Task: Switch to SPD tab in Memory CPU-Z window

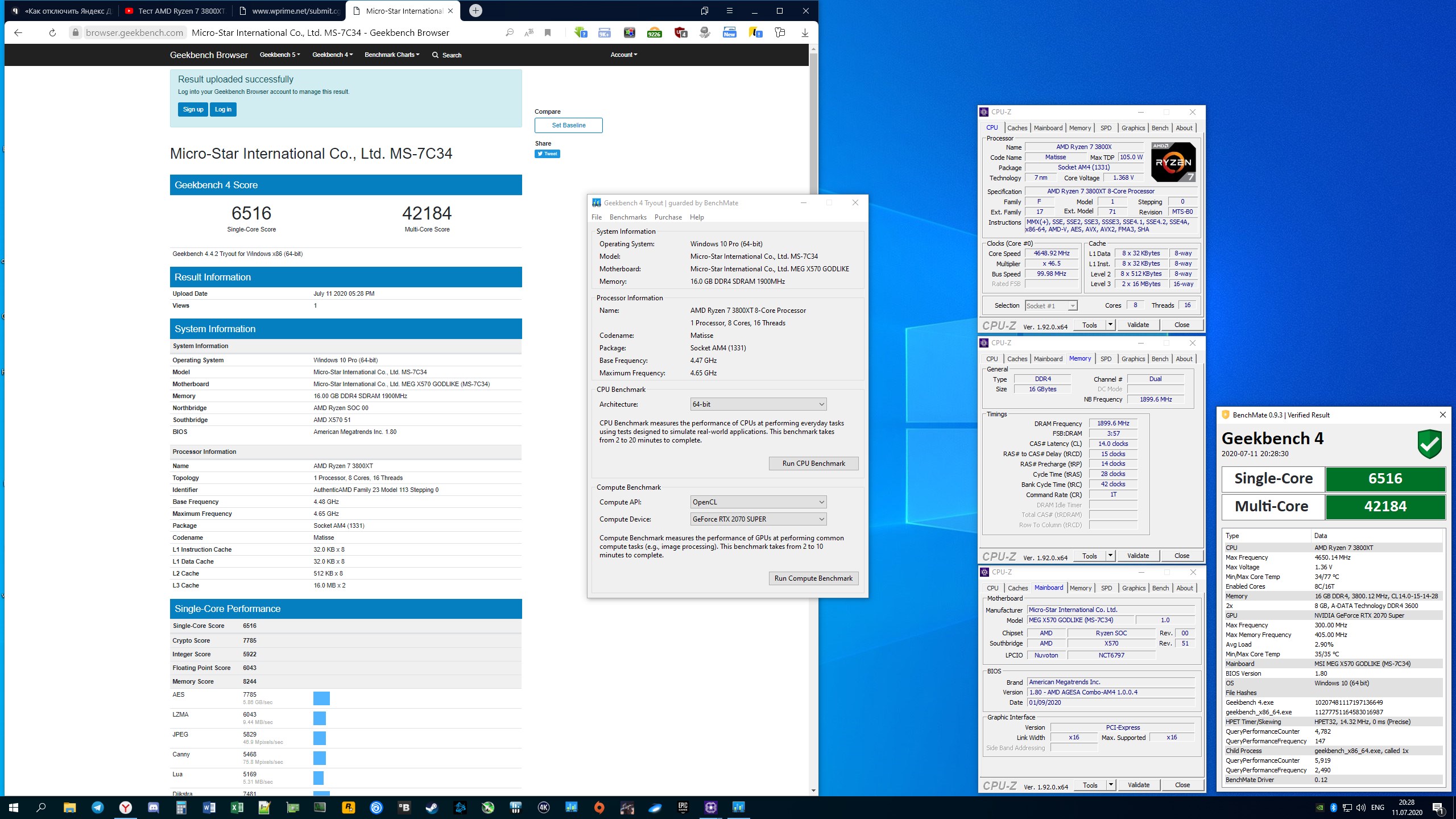Action: [1106, 359]
